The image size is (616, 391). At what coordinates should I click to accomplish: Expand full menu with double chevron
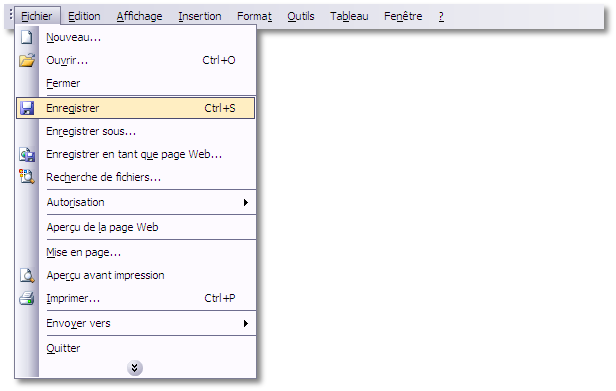[x=135, y=368]
